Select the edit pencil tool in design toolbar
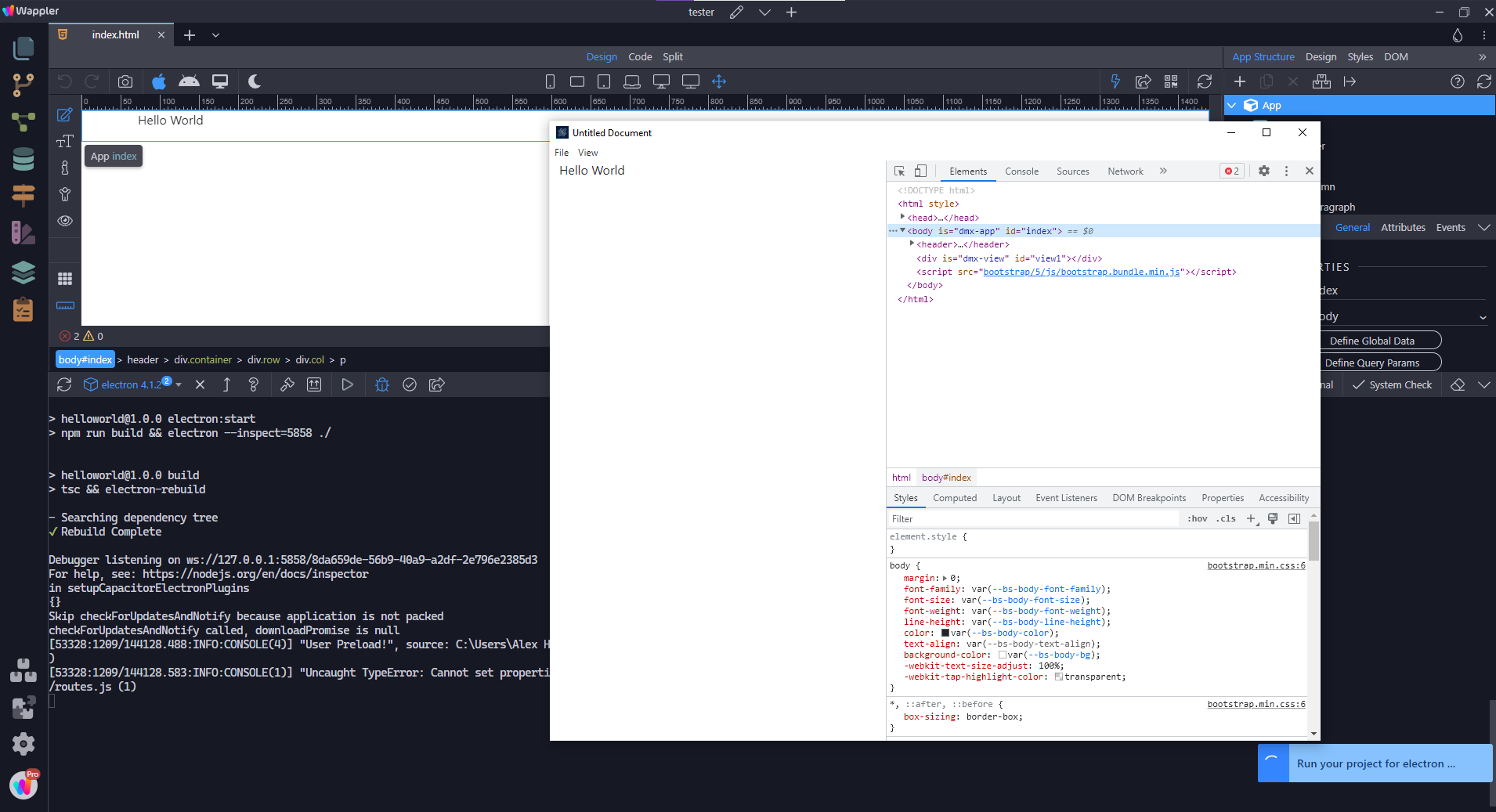Image resolution: width=1496 pixels, height=812 pixels. coord(65,115)
